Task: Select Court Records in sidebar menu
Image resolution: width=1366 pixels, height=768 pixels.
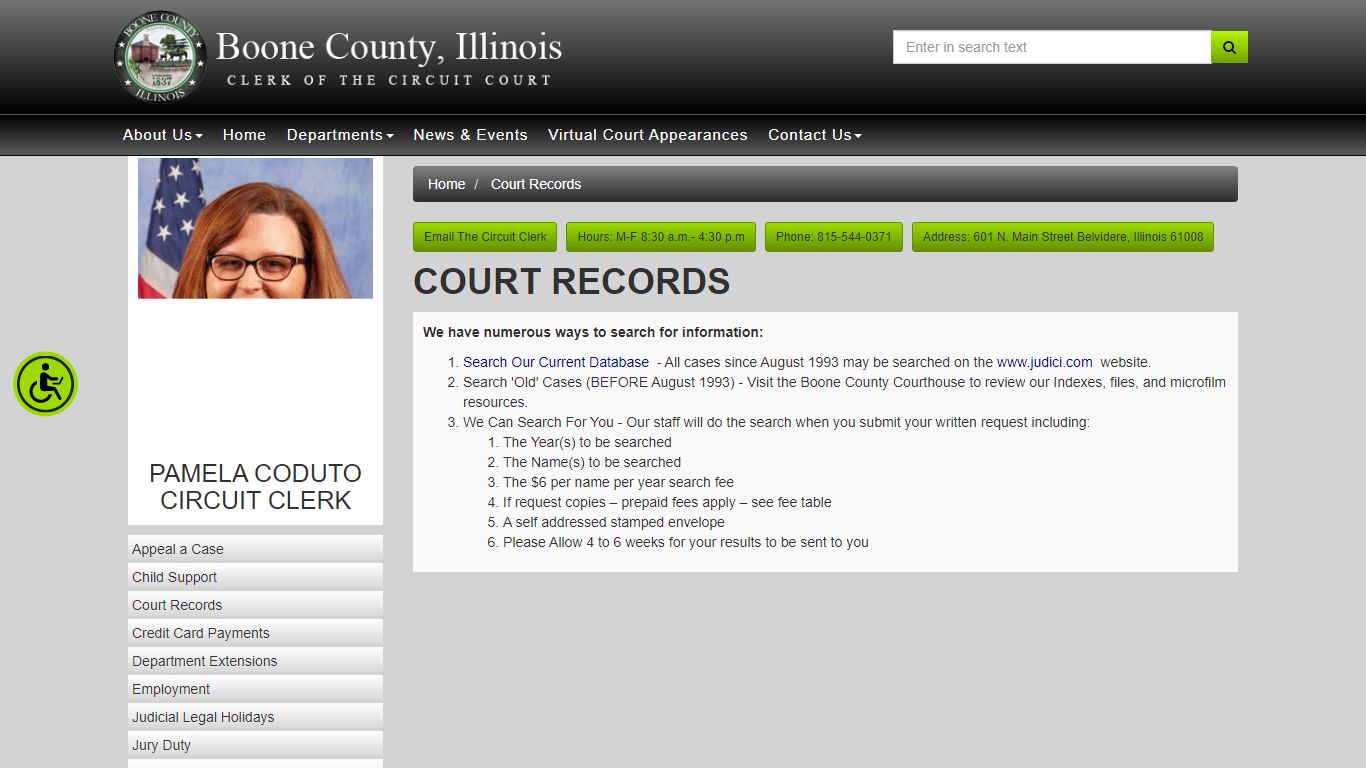Action: point(255,605)
